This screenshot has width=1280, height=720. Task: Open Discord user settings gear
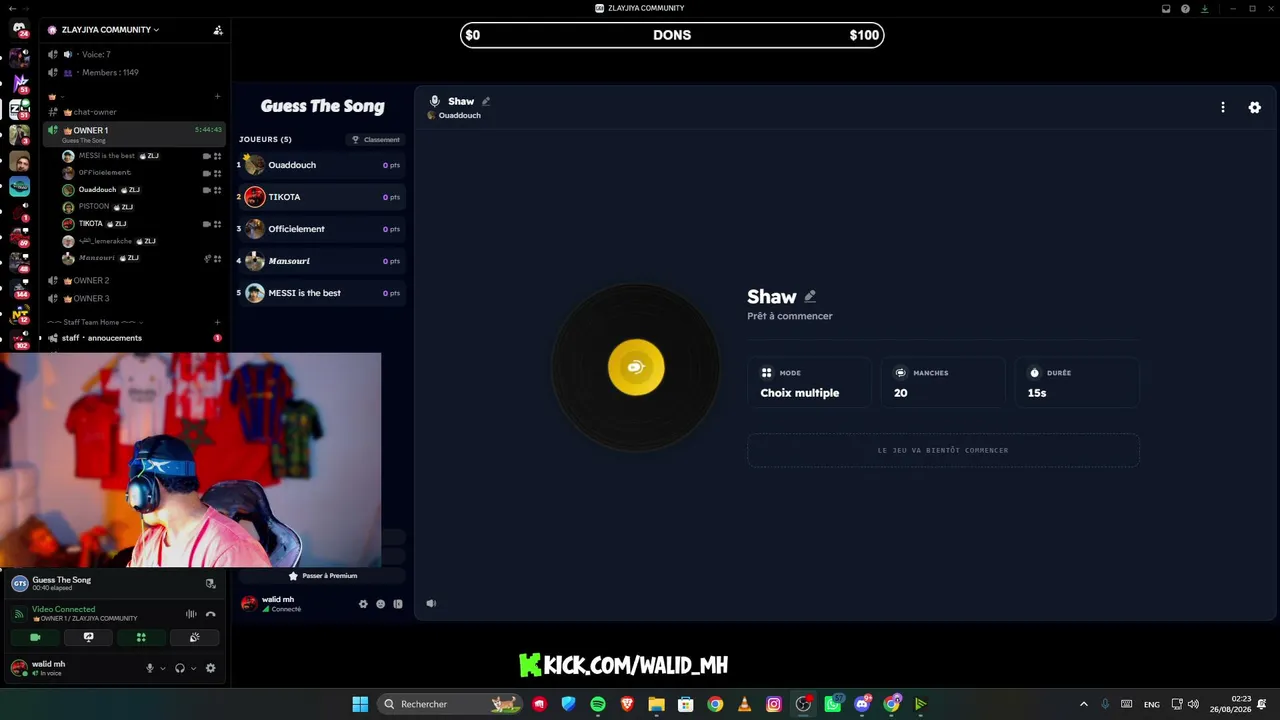210,668
